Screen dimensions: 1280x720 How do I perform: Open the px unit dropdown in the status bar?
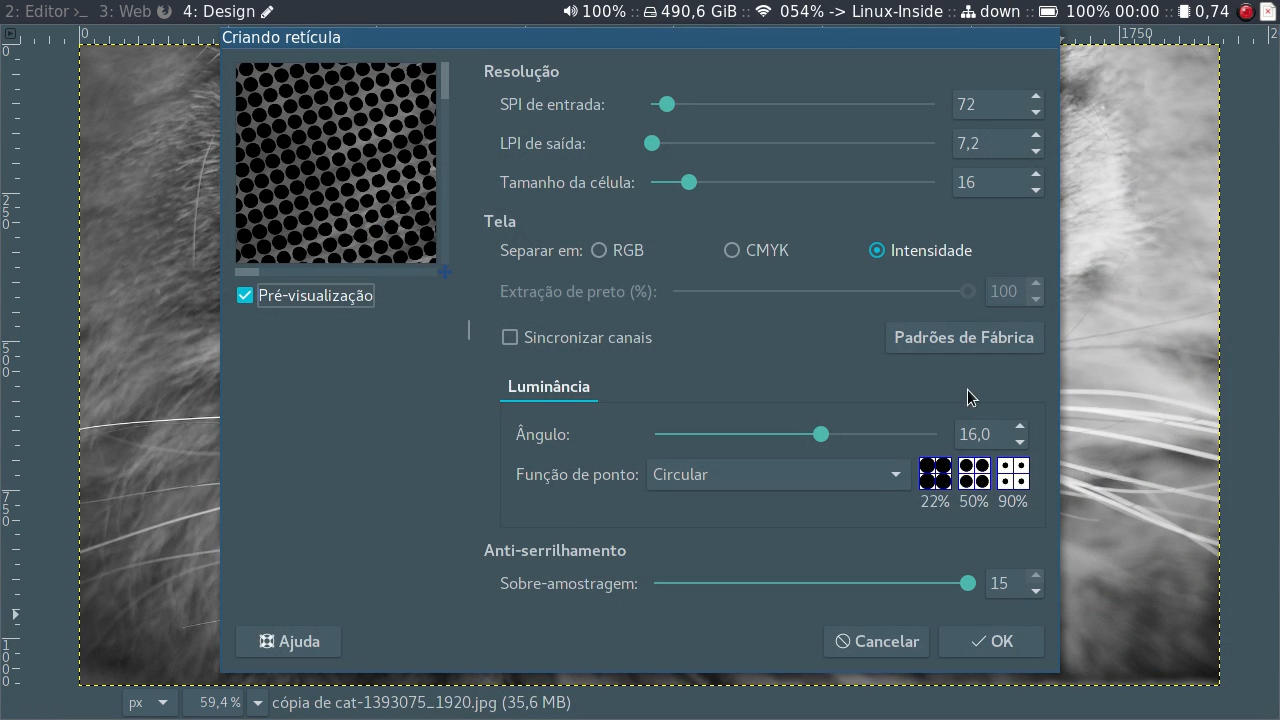tap(148, 702)
